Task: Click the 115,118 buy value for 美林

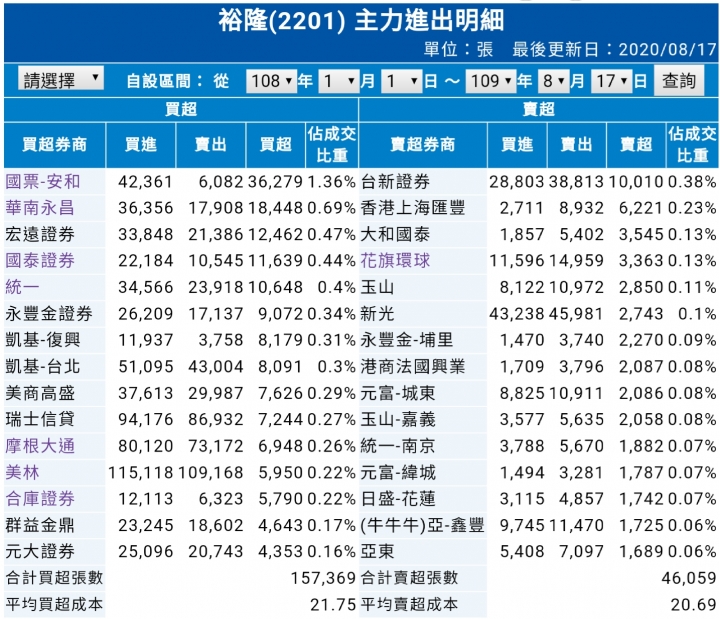Action: [141, 472]
